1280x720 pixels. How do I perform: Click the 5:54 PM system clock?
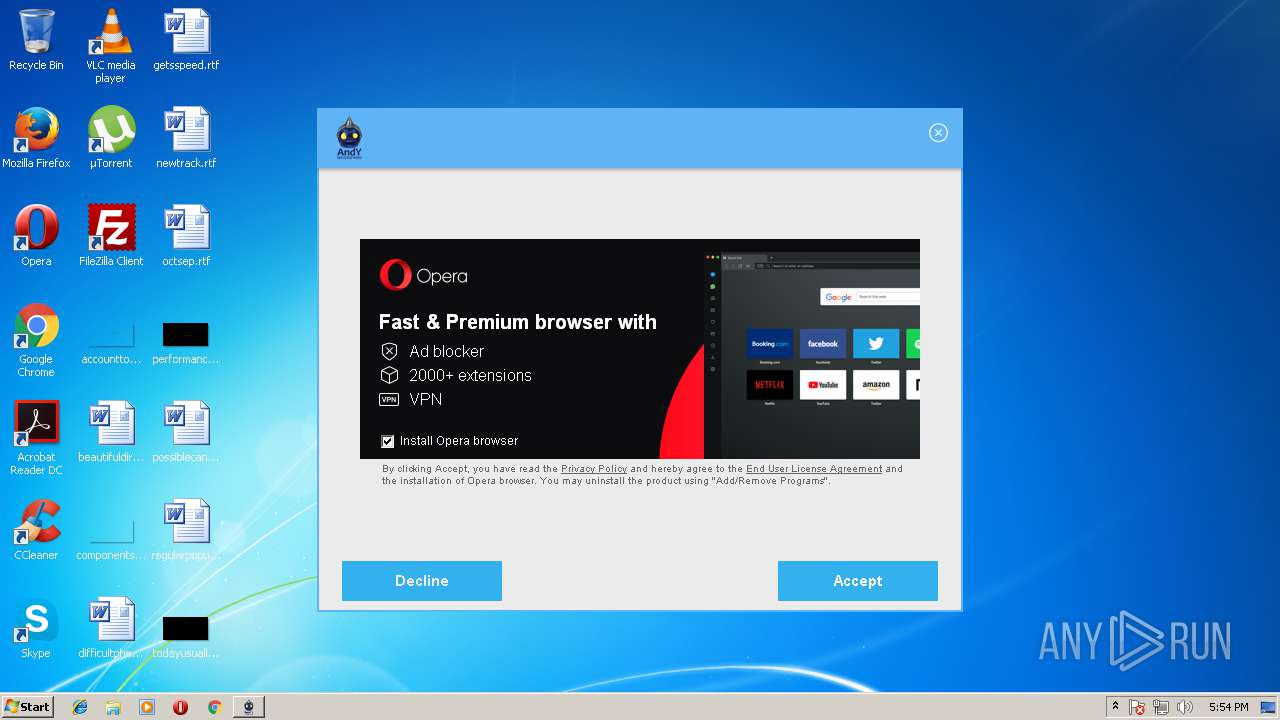1228,707
